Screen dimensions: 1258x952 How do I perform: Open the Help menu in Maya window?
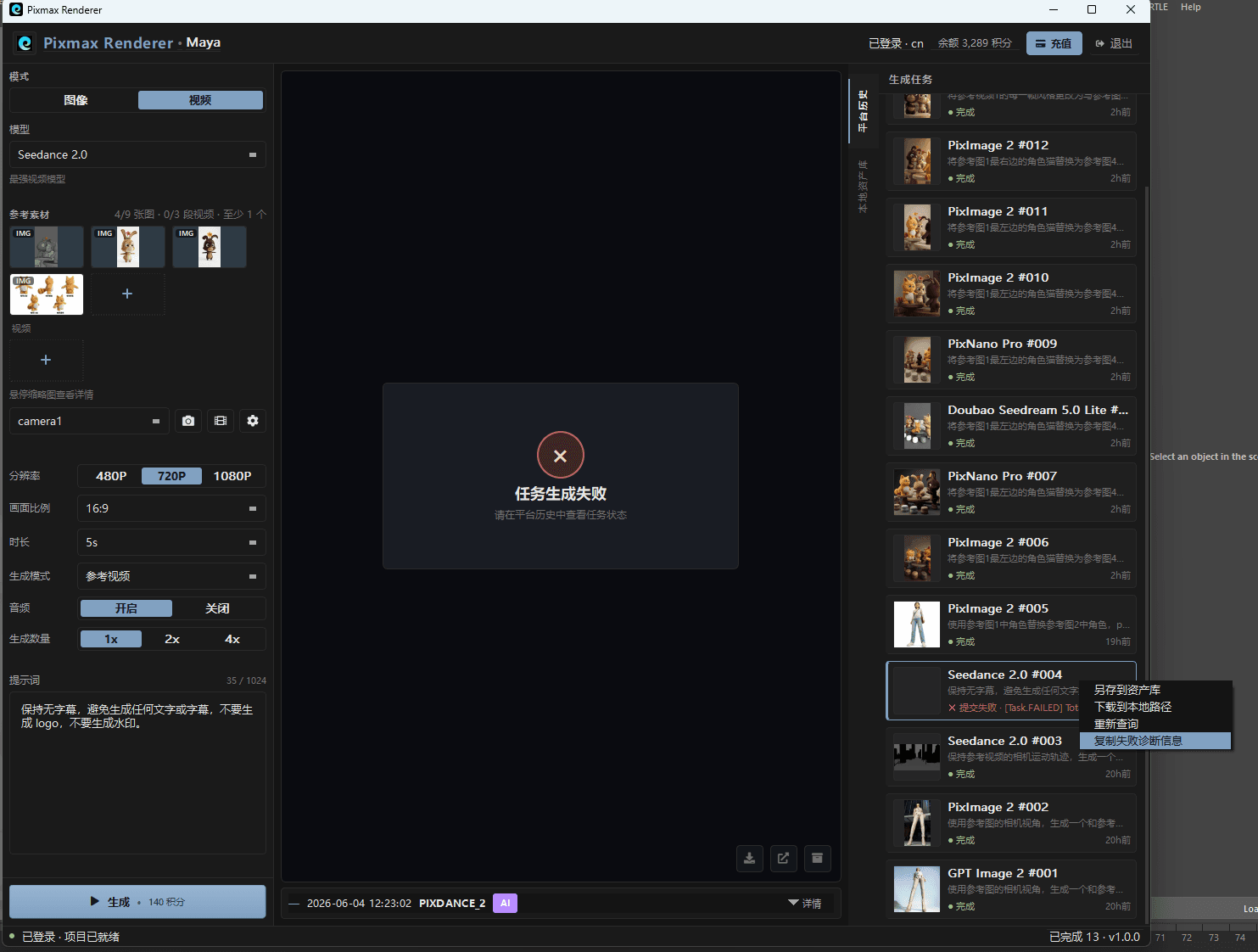pos(1191,7)
